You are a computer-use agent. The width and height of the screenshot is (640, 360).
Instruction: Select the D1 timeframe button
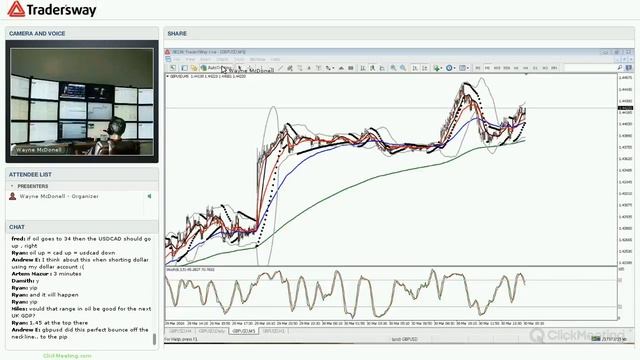point(535,68)
